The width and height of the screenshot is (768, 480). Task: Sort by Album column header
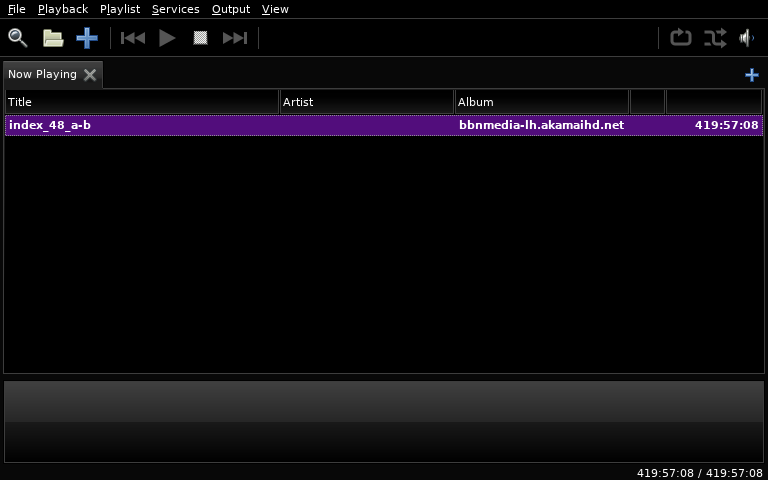pos(542,102)
